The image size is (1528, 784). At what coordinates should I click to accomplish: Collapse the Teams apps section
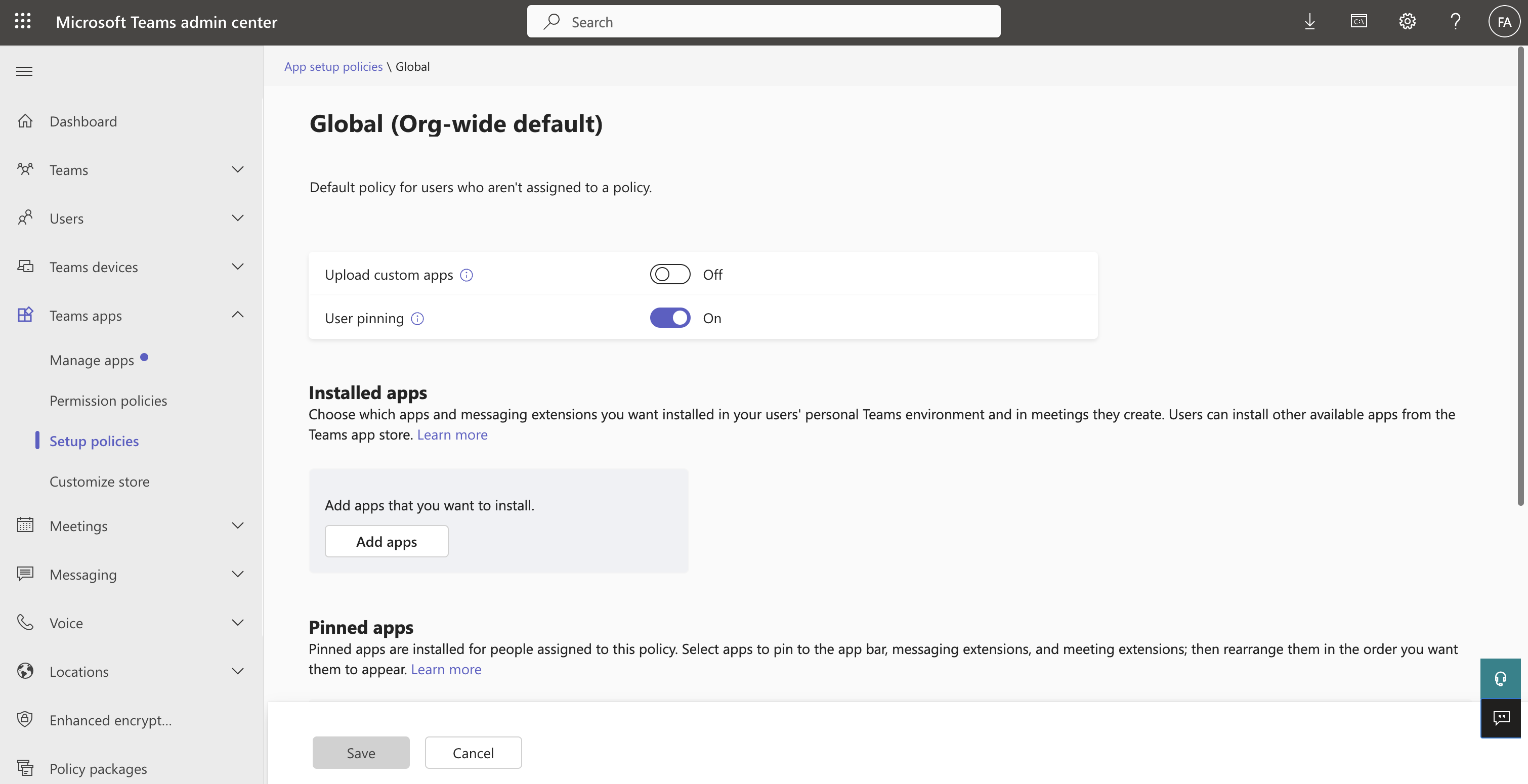click(237, 316)
